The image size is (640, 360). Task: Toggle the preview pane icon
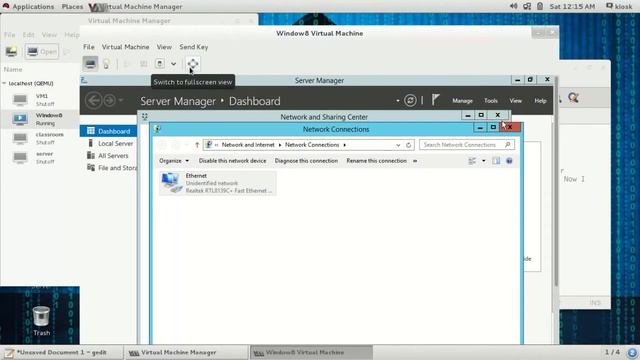pyautogui.click(x=496, y=161)
